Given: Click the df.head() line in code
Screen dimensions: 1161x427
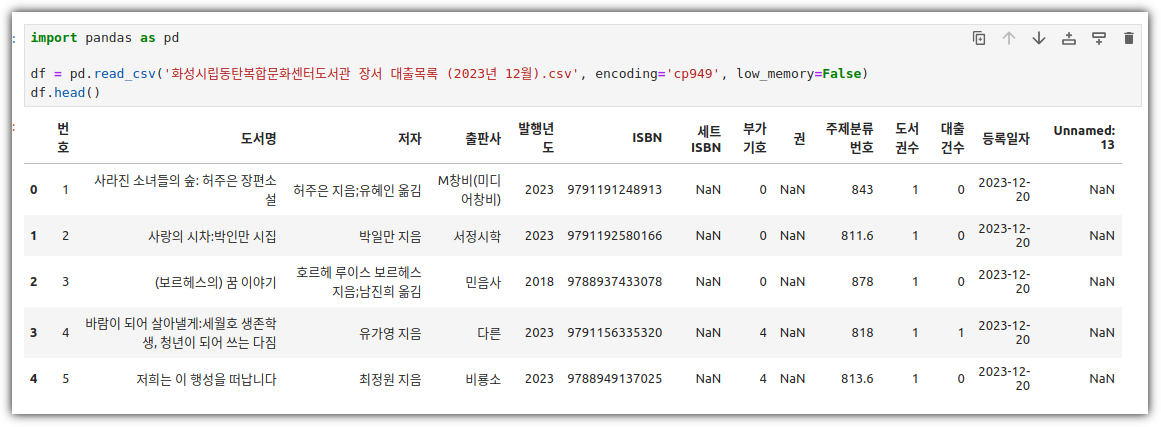Looking at the screenshot, I should (65, 93).
